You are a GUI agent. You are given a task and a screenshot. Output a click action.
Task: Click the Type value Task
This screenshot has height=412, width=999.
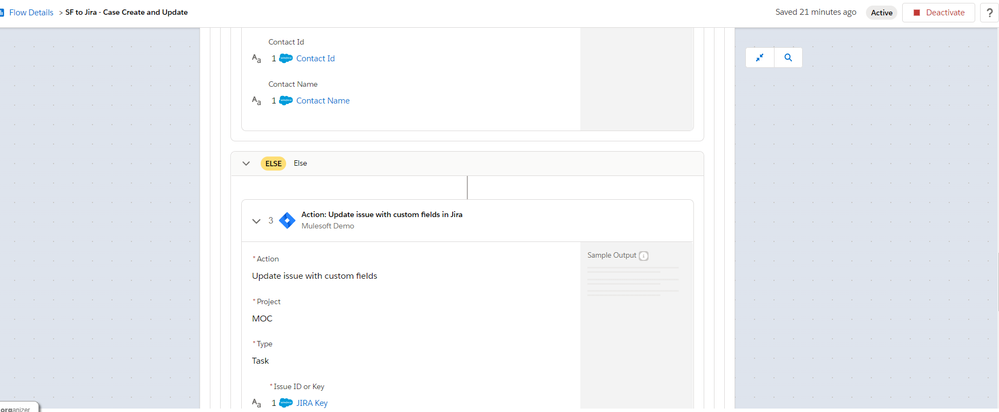click(x=261, y=361)
